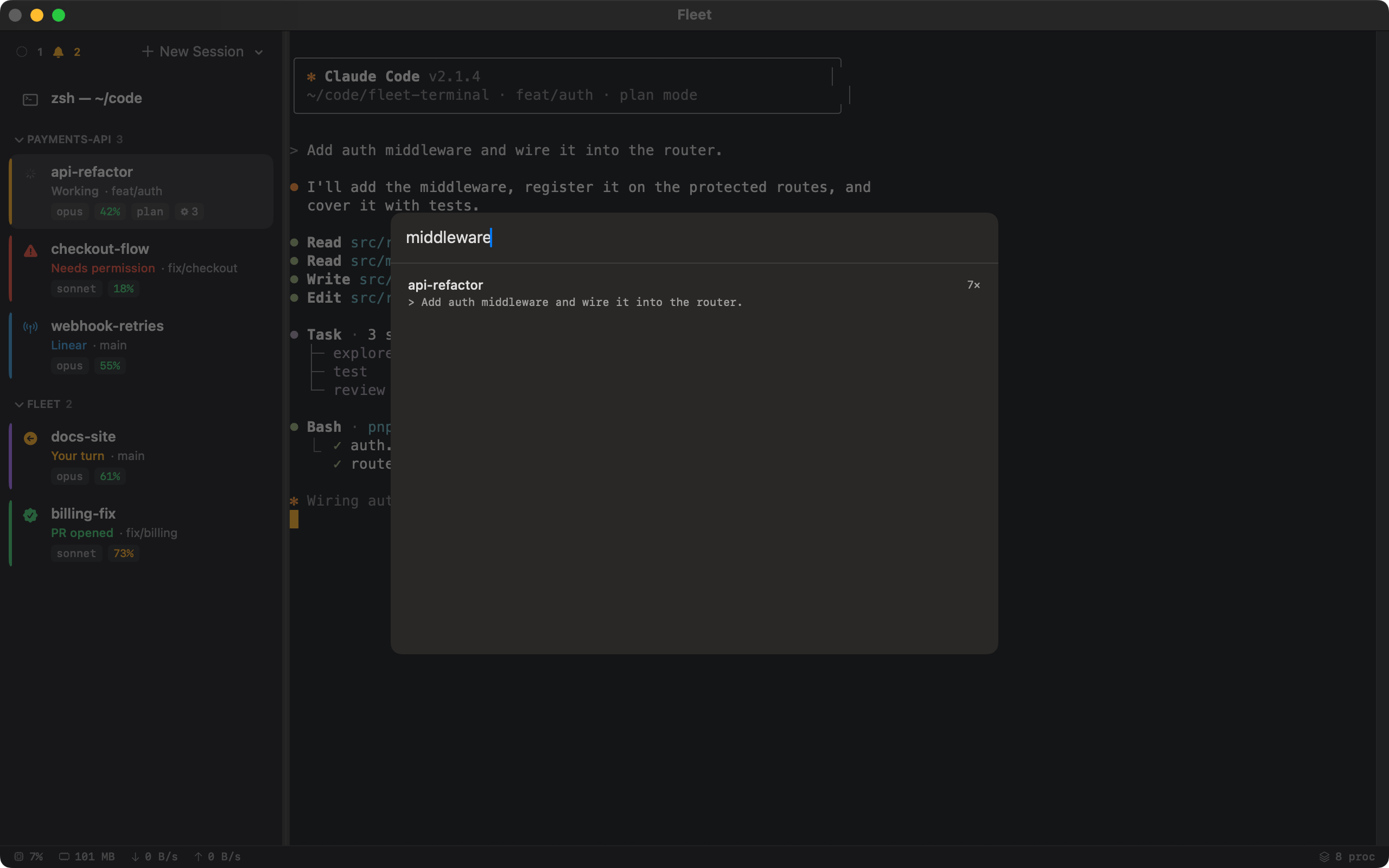Click the broadcast signal icon on webhook-retries
1389x868 pixels.
[x=31, y=327]
